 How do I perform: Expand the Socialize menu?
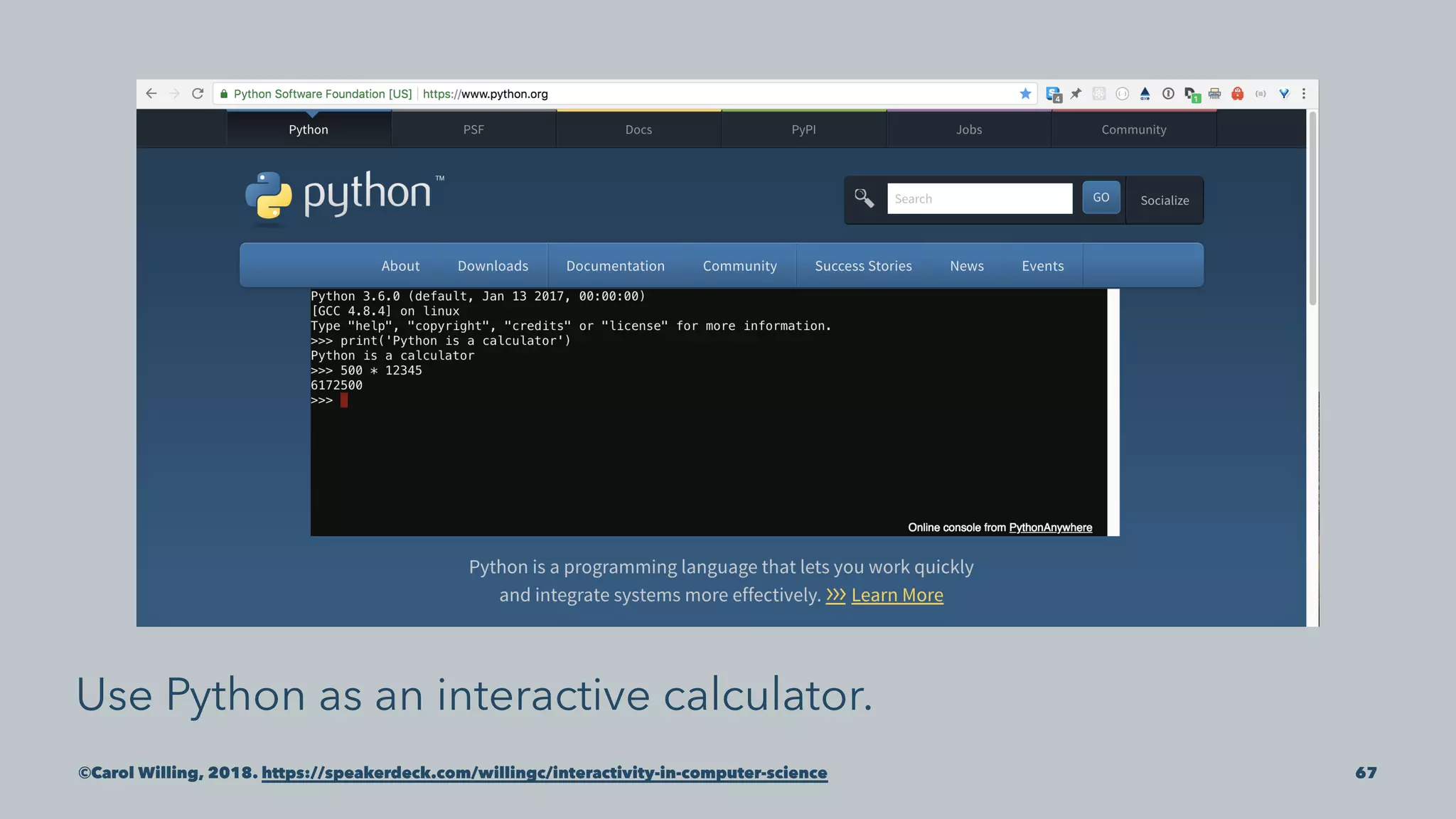coord(1165,200)
